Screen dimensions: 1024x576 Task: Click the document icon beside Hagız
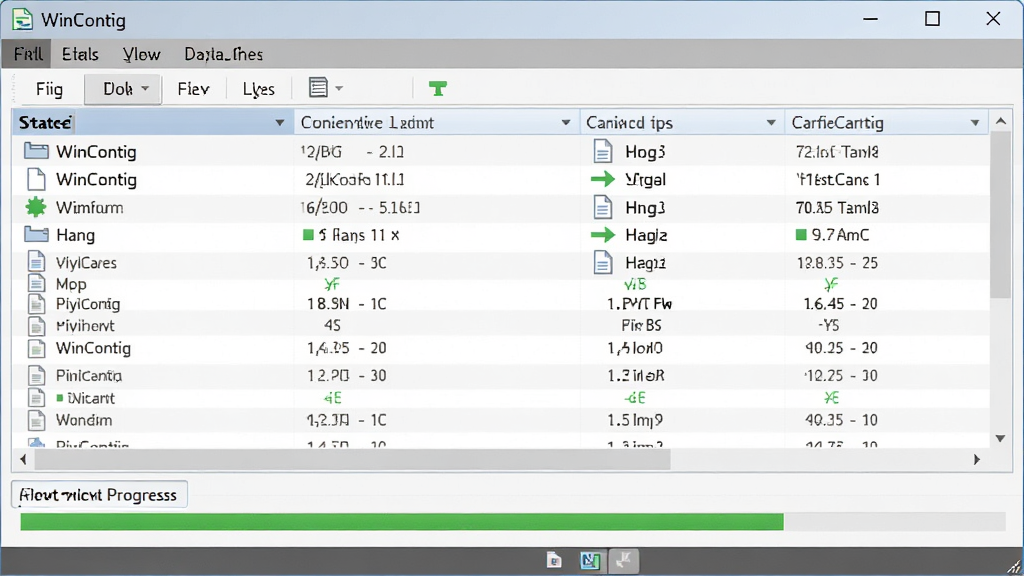(x=603, y=263)
